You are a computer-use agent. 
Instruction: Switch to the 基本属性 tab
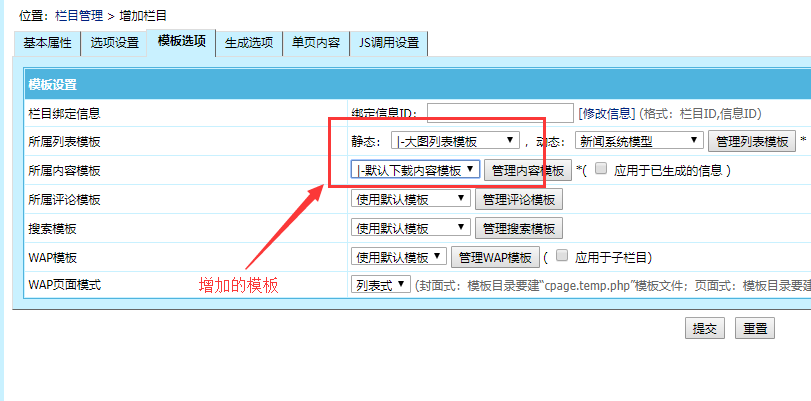pyautogui.click(x=47, y=43)
